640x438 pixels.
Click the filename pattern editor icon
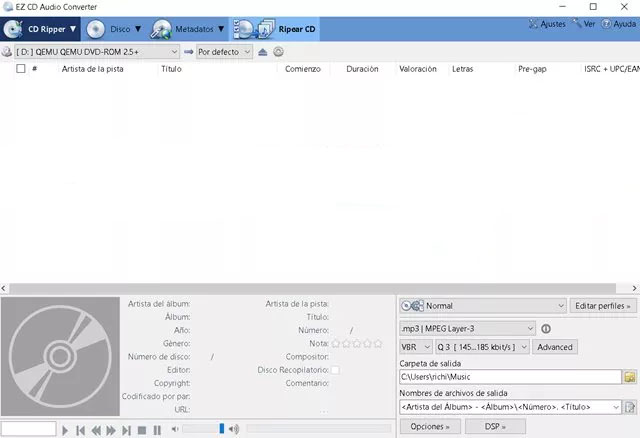630,407
